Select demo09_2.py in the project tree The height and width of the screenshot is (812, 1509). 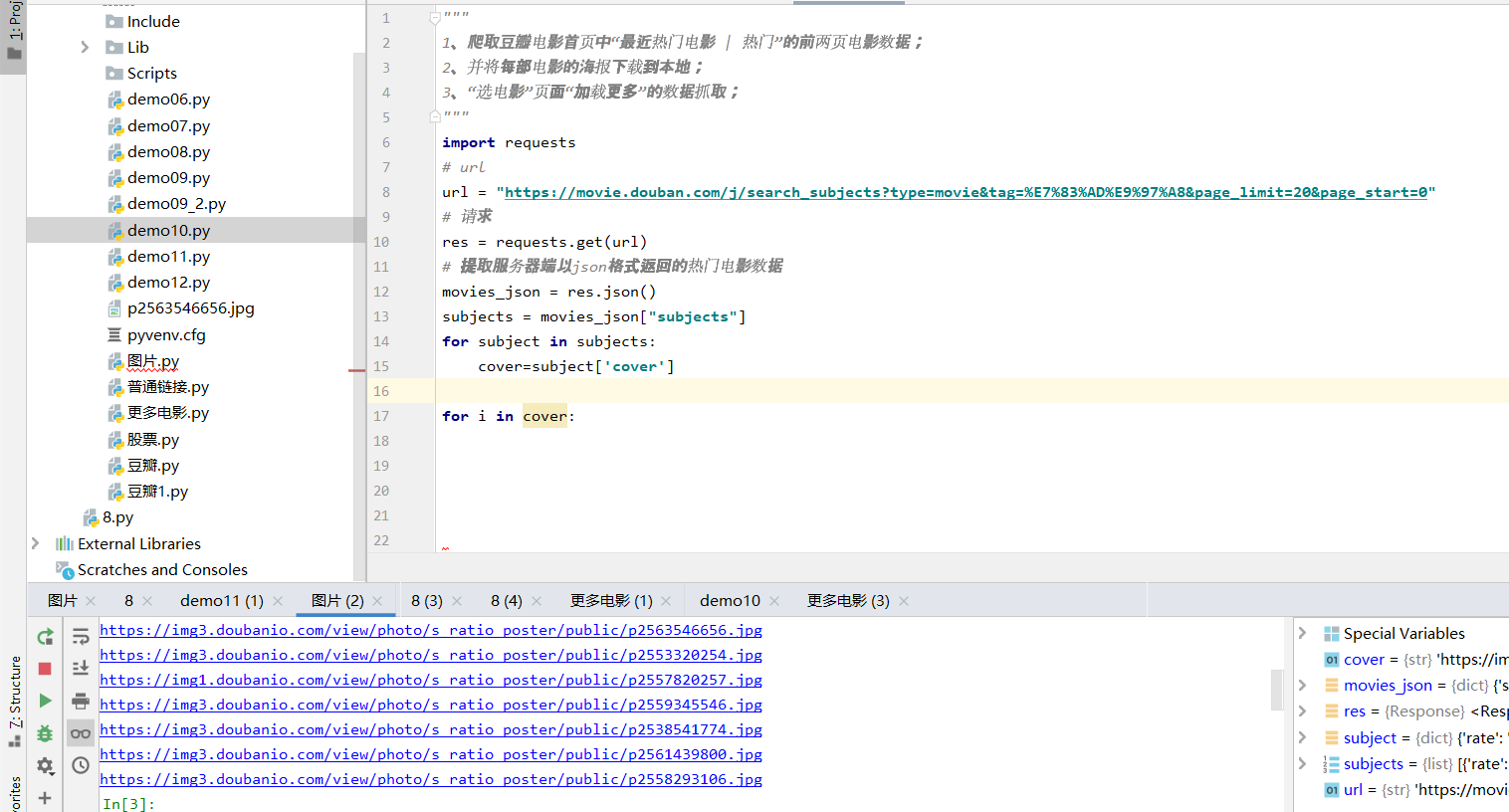[176, 204]
